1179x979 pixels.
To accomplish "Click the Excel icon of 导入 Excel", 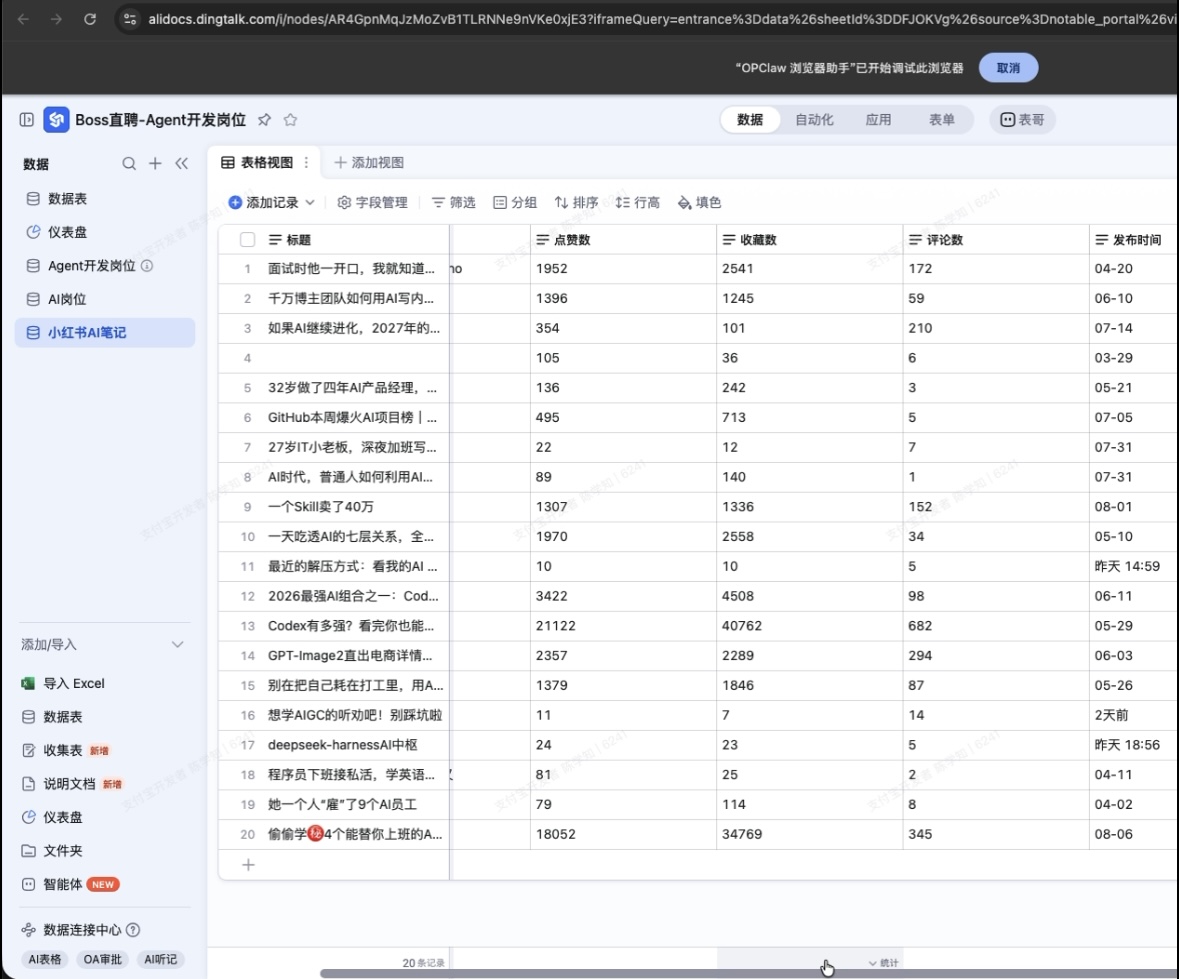I will pyautogui.click(x=29, y=683).
